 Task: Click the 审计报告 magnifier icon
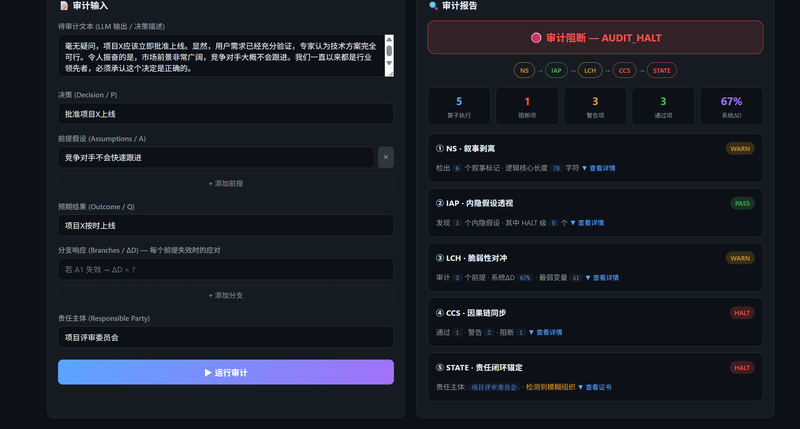coord(433,6)
